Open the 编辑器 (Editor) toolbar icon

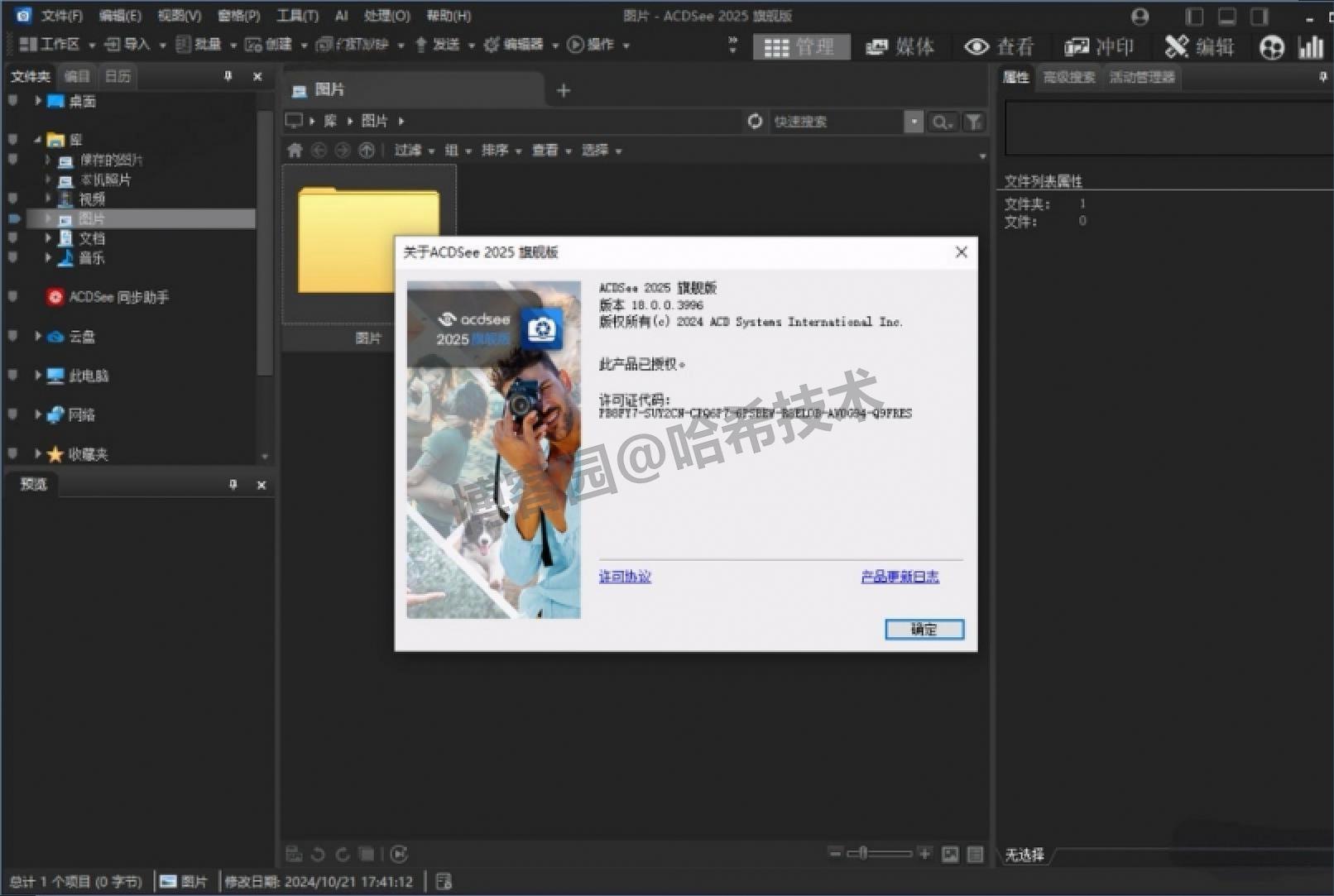[x=492, y=45]
